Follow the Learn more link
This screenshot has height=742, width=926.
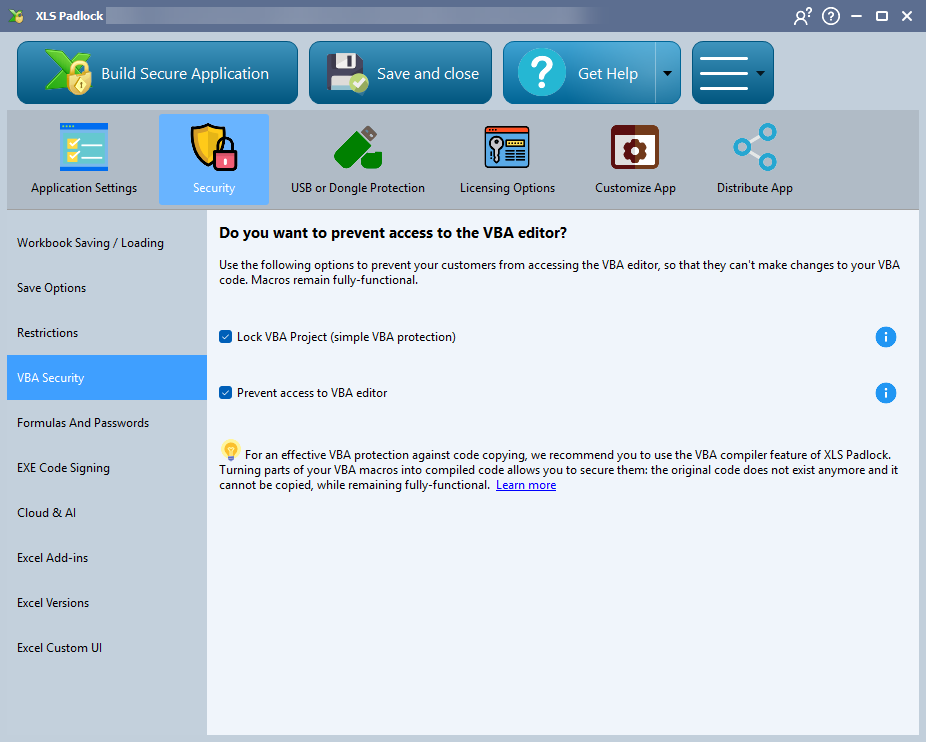point(526,485)
